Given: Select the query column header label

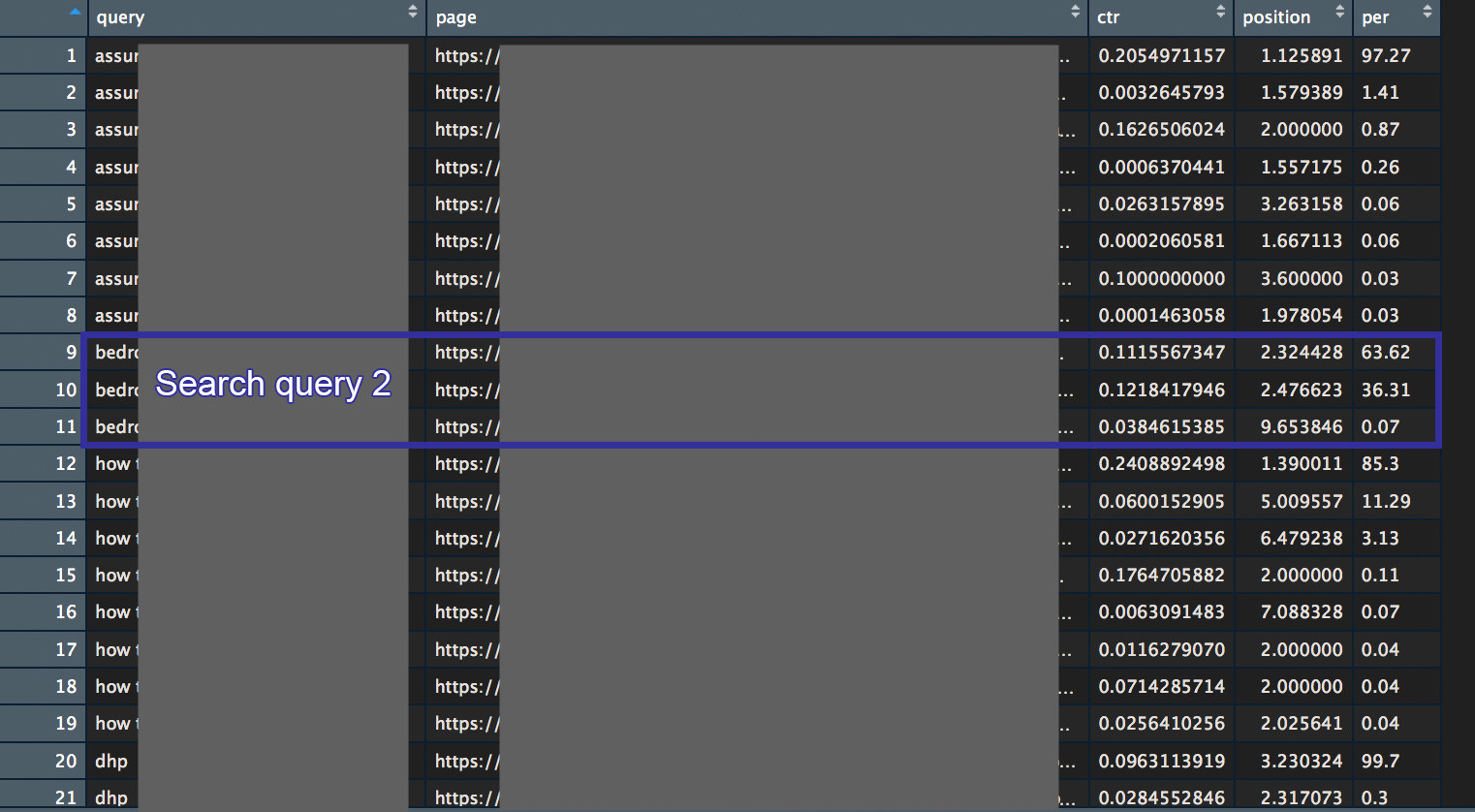Looking at the screenshot, I should 120,17.
